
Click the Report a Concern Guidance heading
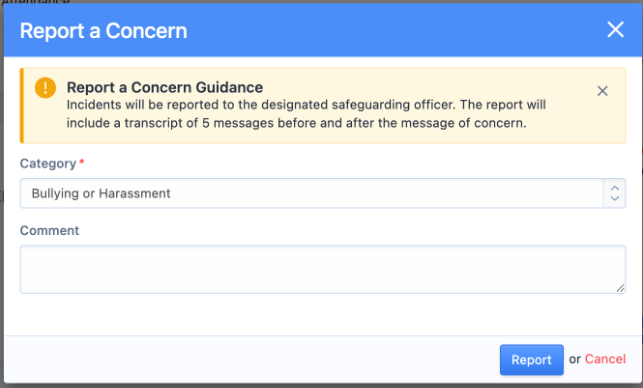point(165,87)
